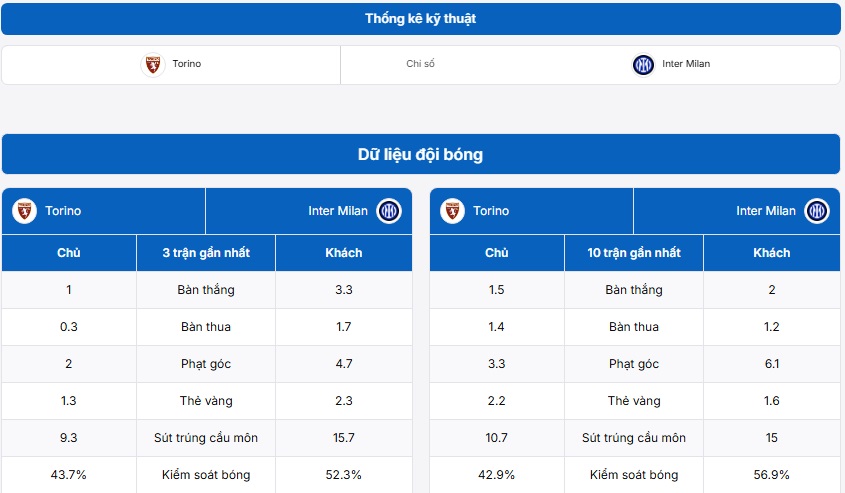Click Torino's Phạt góc value 3.3 in 10-match table
Screen dimensions: 845x493
[x=497, y=364]
